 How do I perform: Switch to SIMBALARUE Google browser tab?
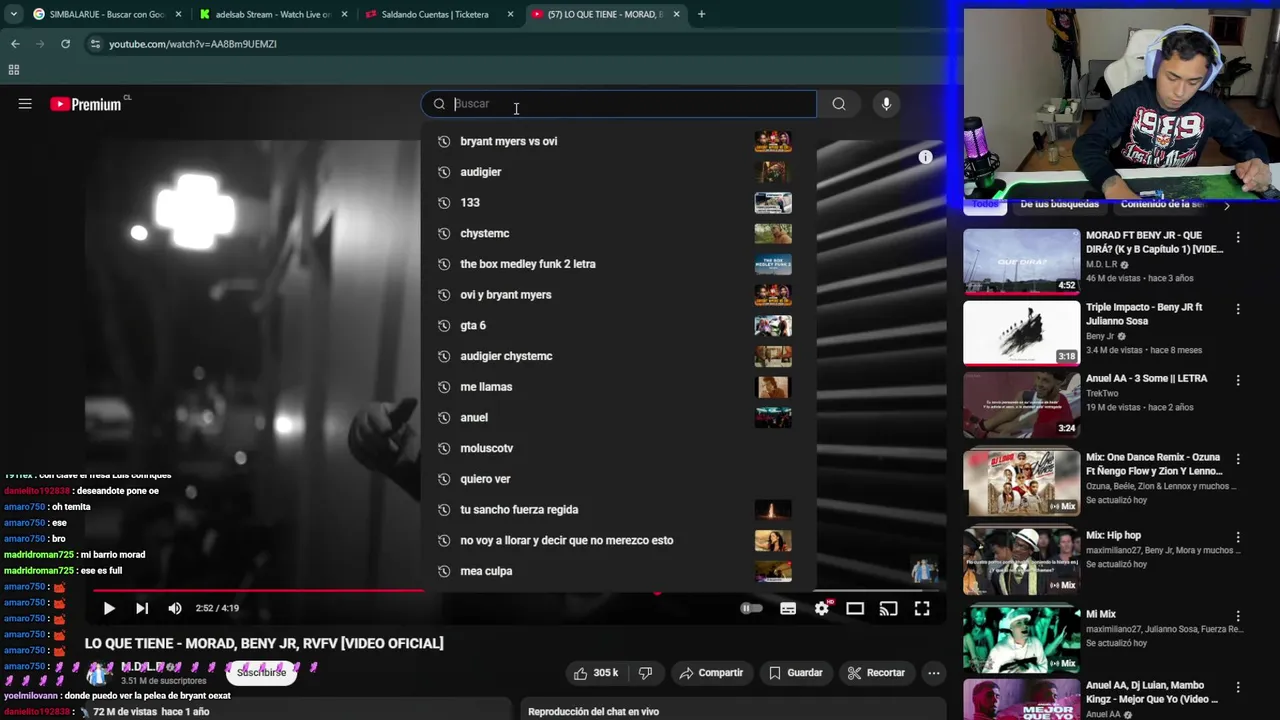click(x=106, y=14)
